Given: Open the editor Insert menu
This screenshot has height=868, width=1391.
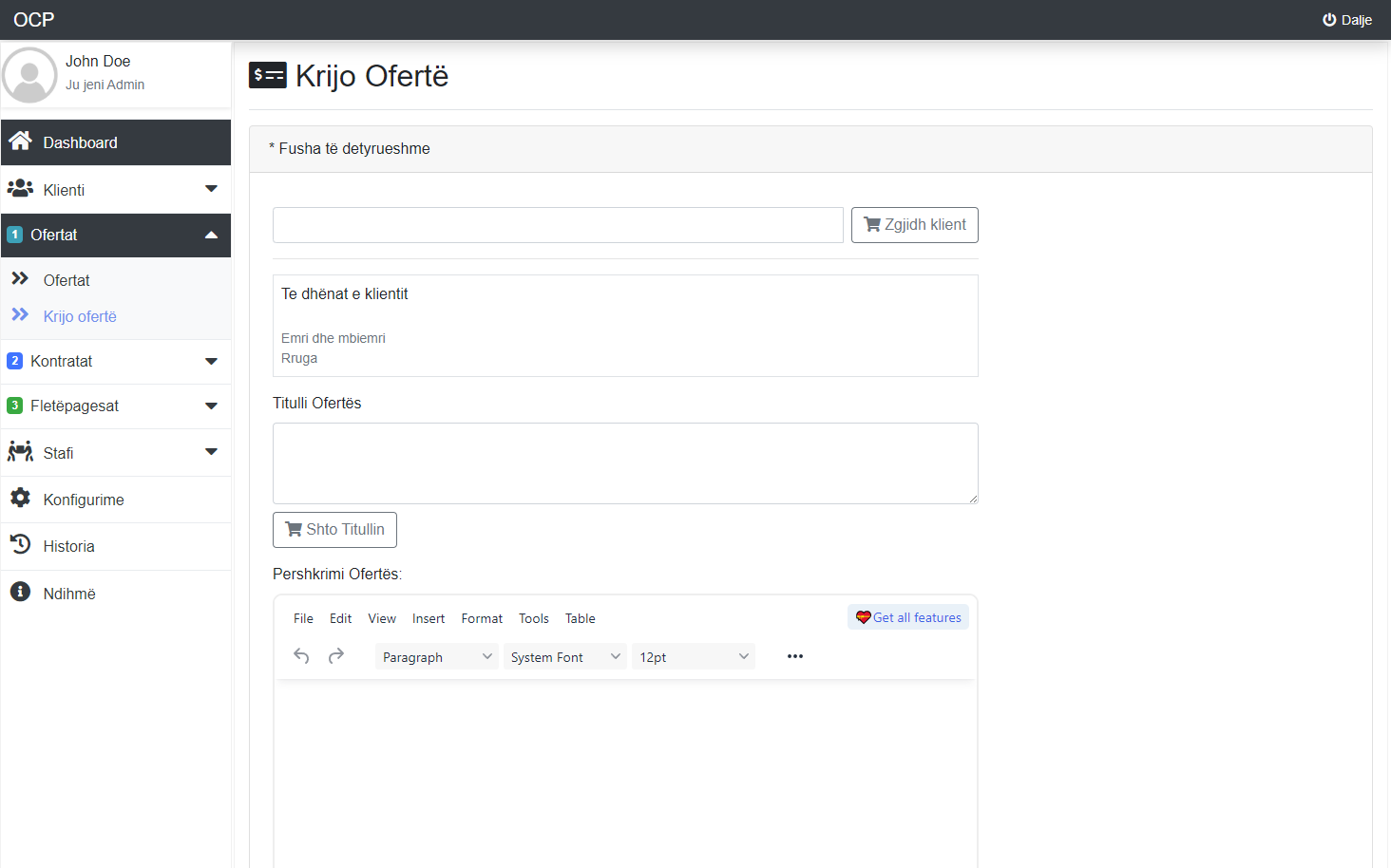Looking at the screenshot, I should (429, 618).
